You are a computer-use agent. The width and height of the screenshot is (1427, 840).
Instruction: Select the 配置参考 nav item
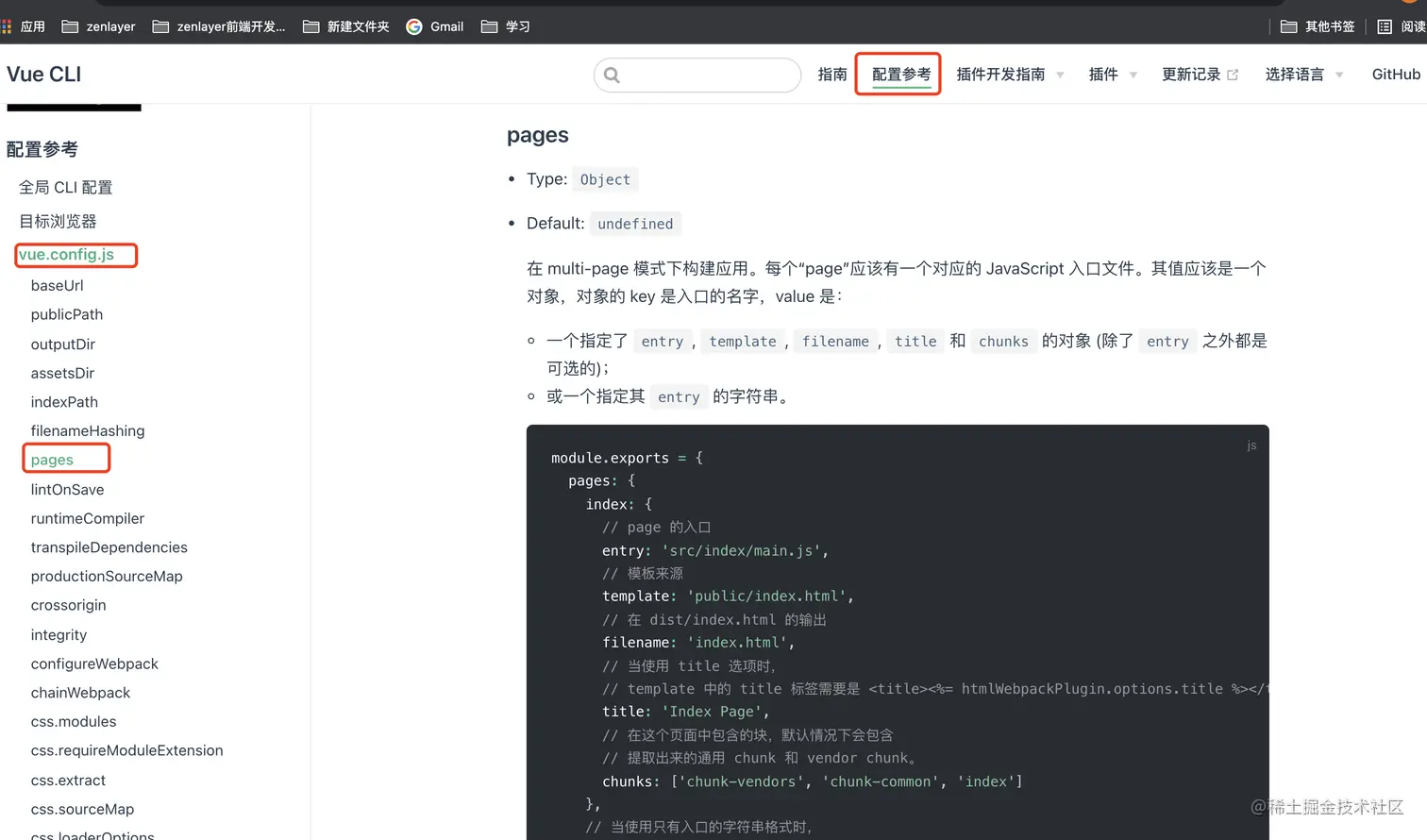(901, 75)
